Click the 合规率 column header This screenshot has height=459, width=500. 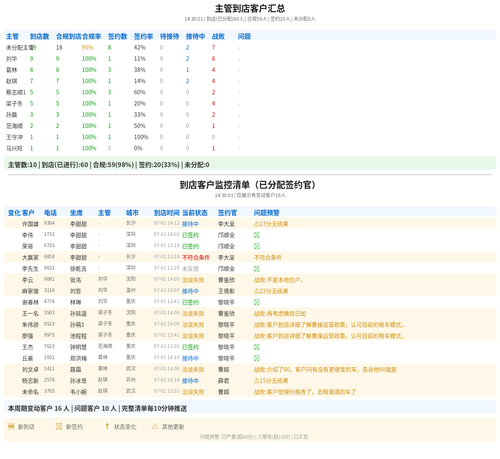tap(92, 36)
